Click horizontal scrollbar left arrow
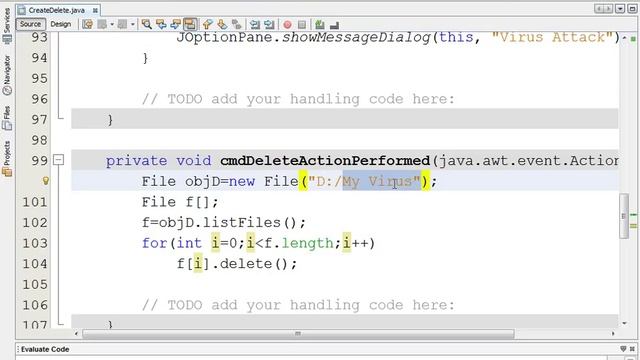 [x=76, y=334]
